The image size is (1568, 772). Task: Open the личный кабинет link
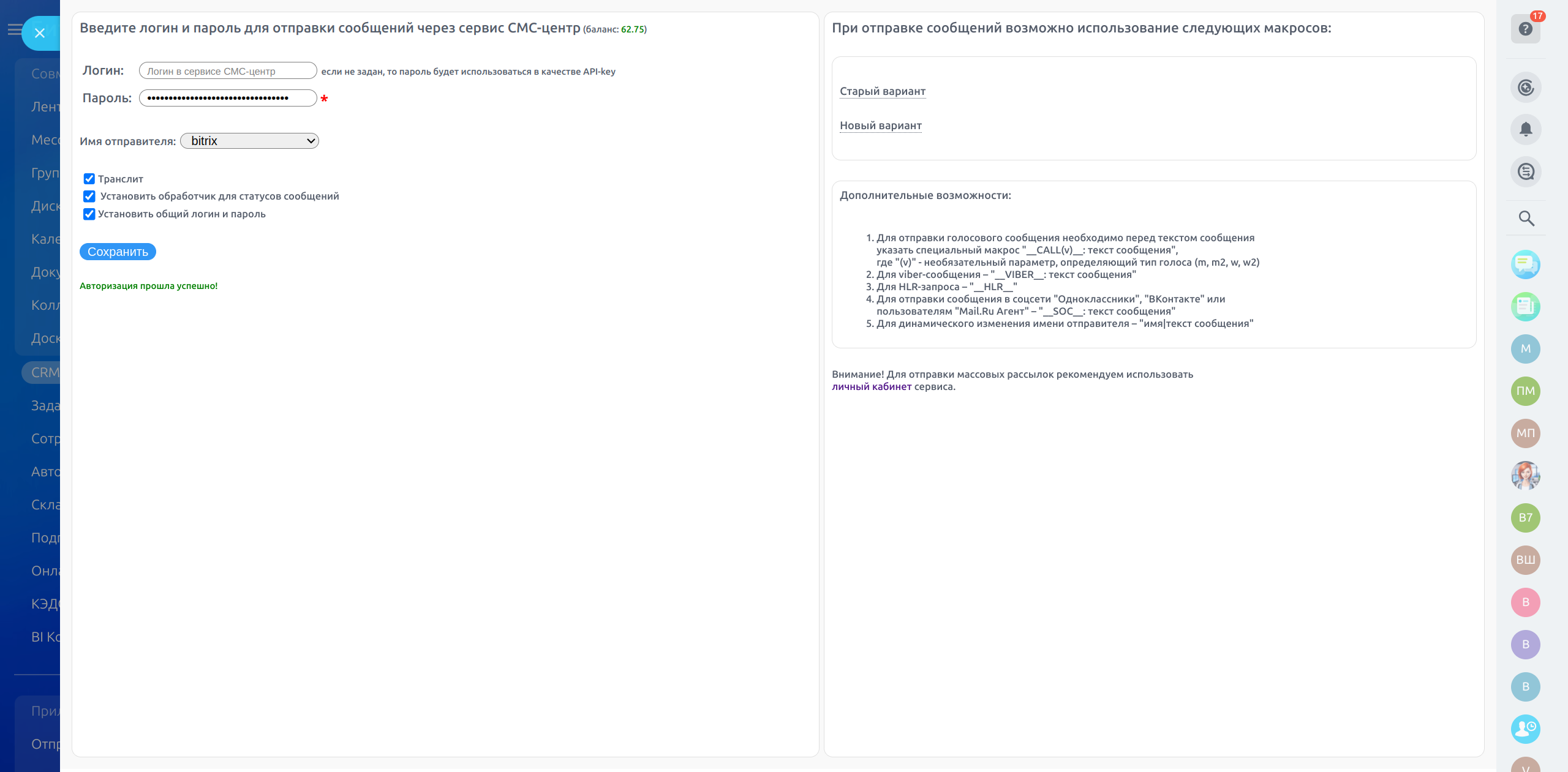[x=871, y=386]
